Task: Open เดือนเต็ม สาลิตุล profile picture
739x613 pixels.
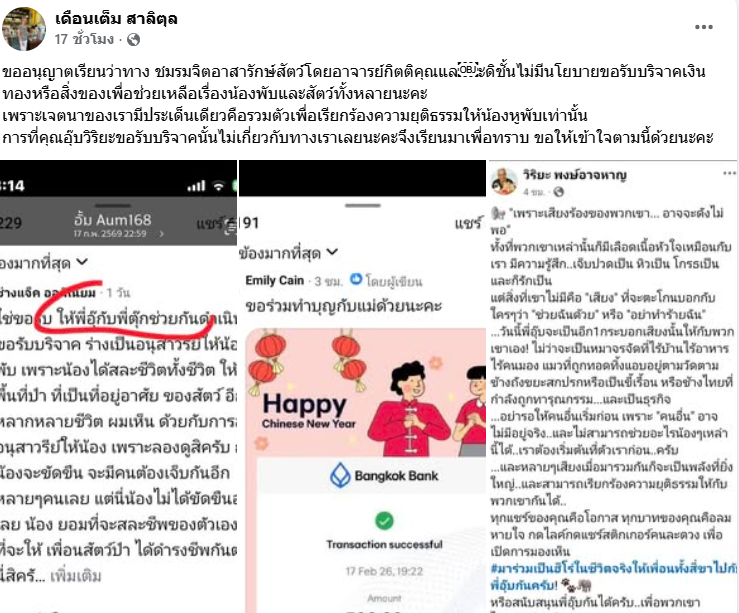Action: coord(24,28)
